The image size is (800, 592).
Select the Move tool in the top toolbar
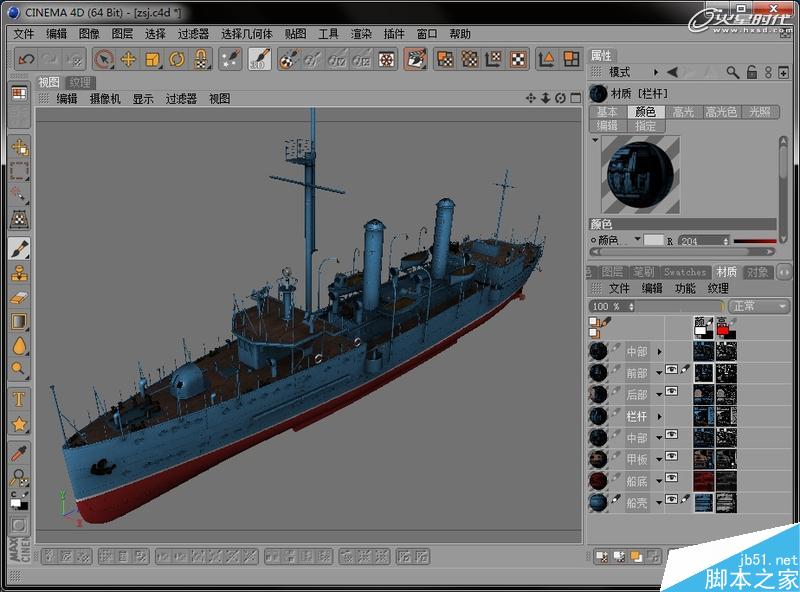[x=128, y=59]
